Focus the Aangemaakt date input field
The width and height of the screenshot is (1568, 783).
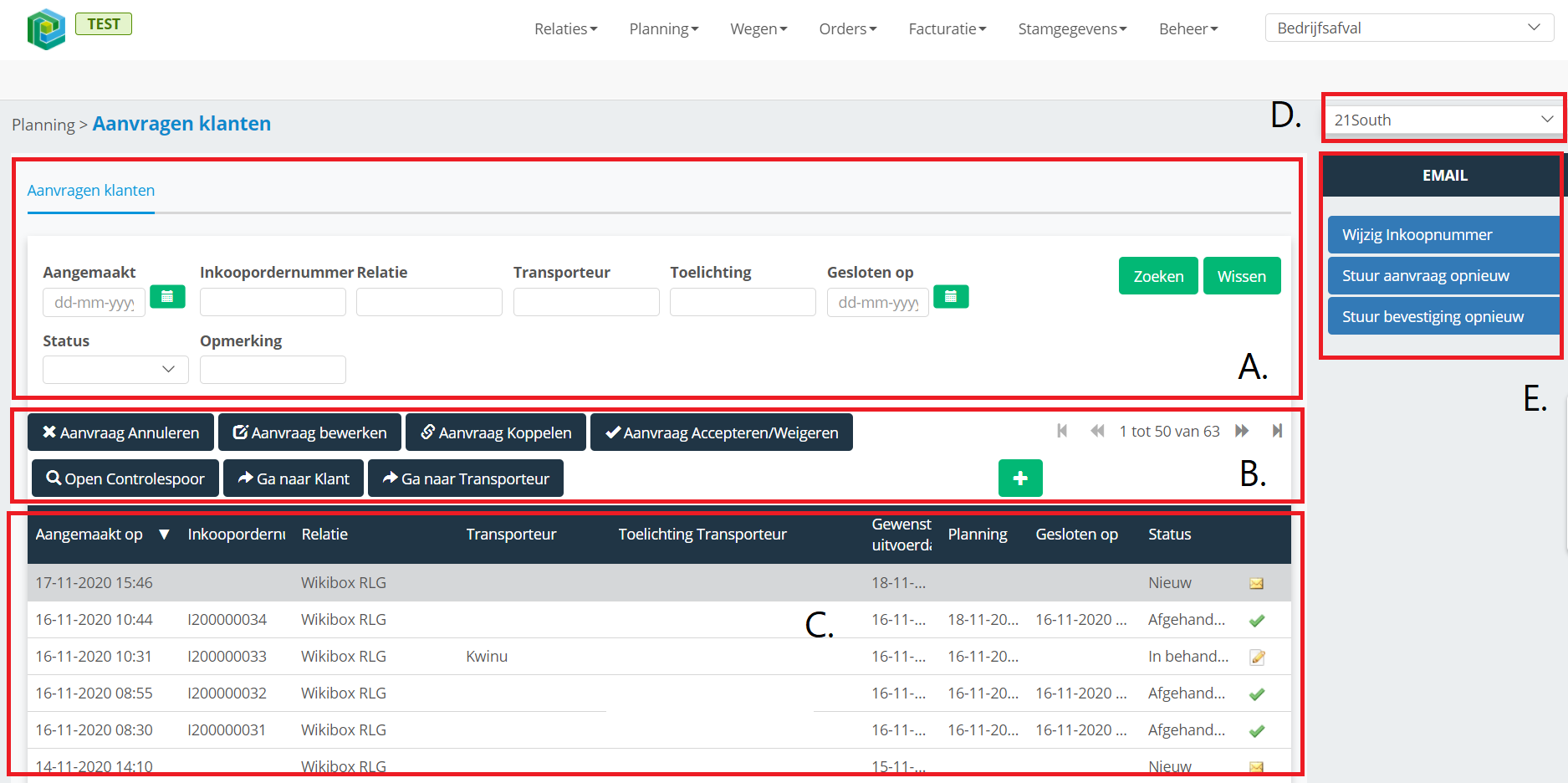94,302
